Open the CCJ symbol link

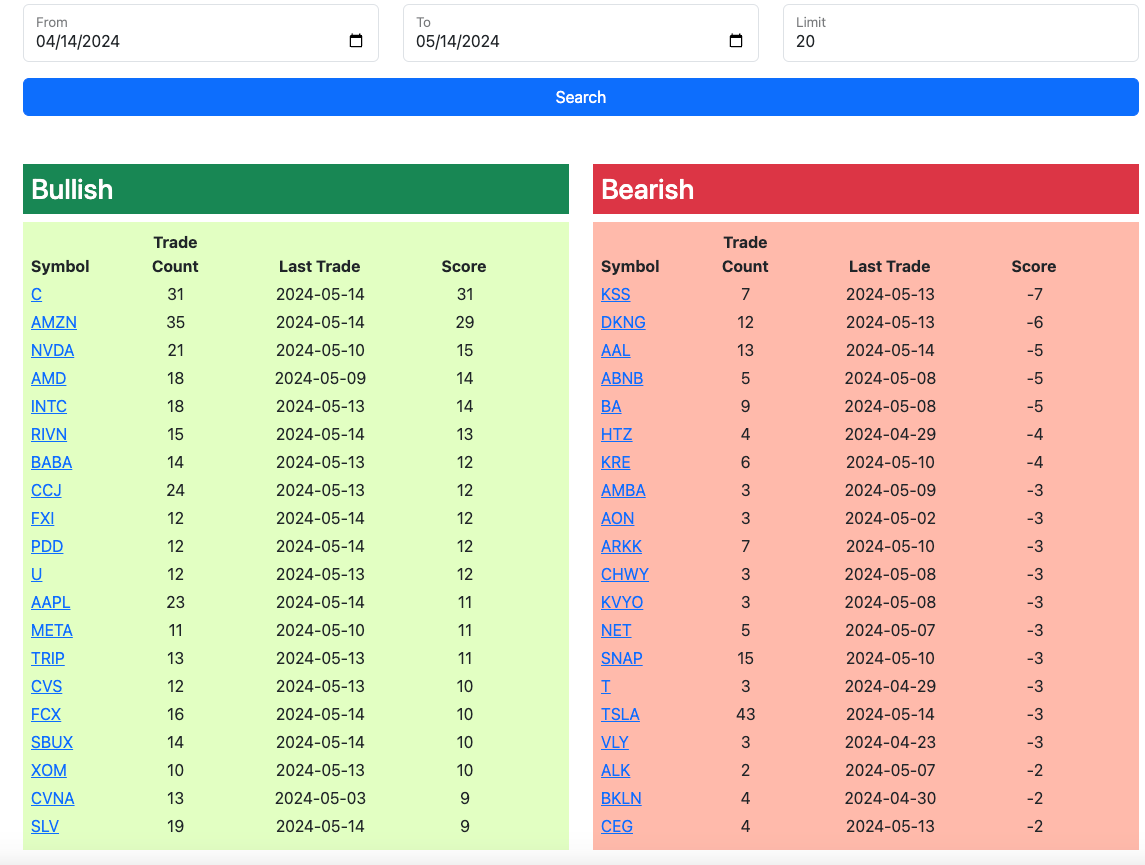click(x=46, y=491)
